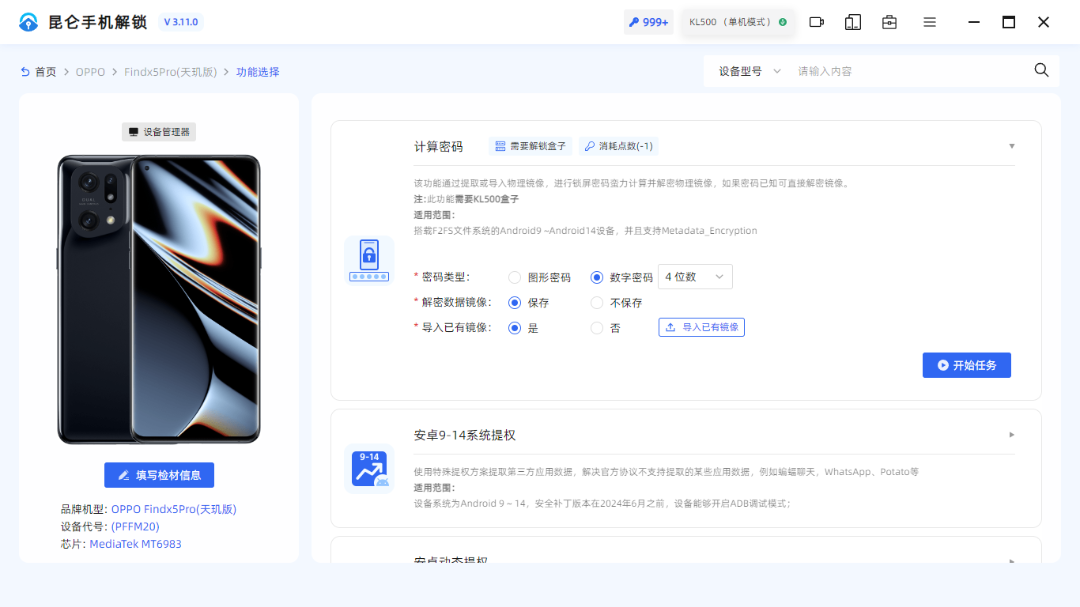Select 保存 for decrypted image
The height and width of the screenshot is (607, 1080).
[x=515, y=302]
